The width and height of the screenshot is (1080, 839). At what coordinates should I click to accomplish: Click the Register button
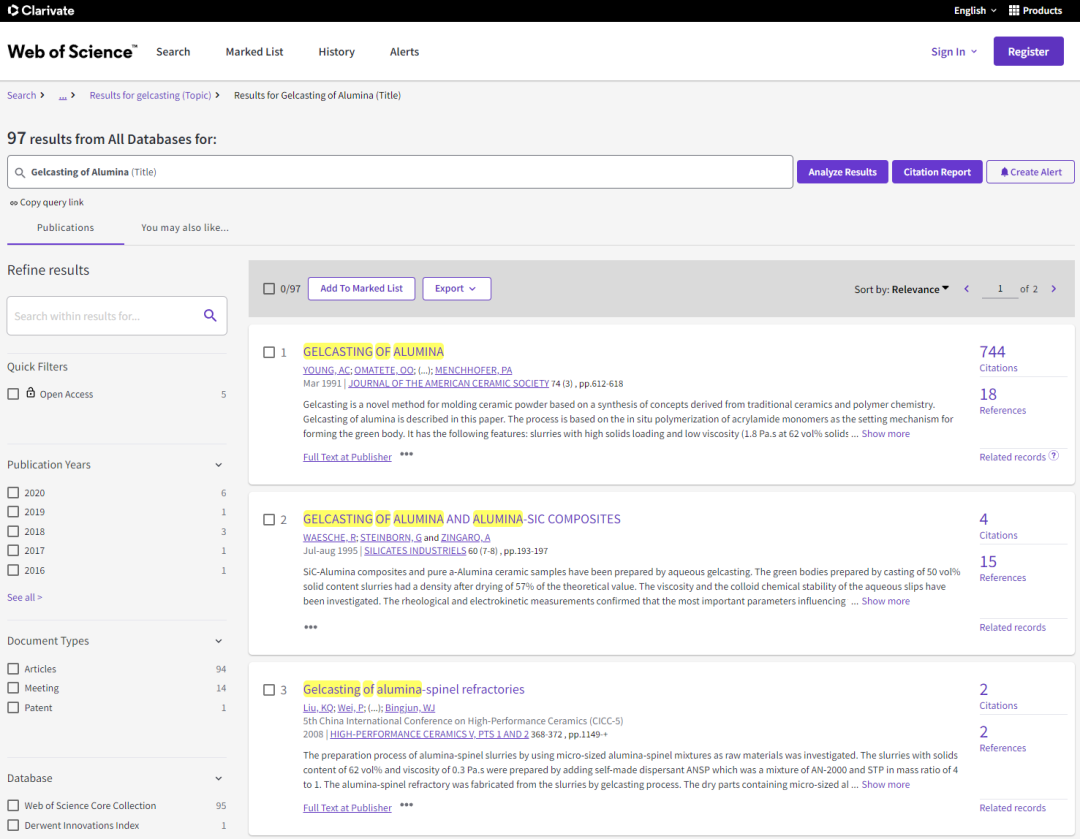click(1028, 52)
